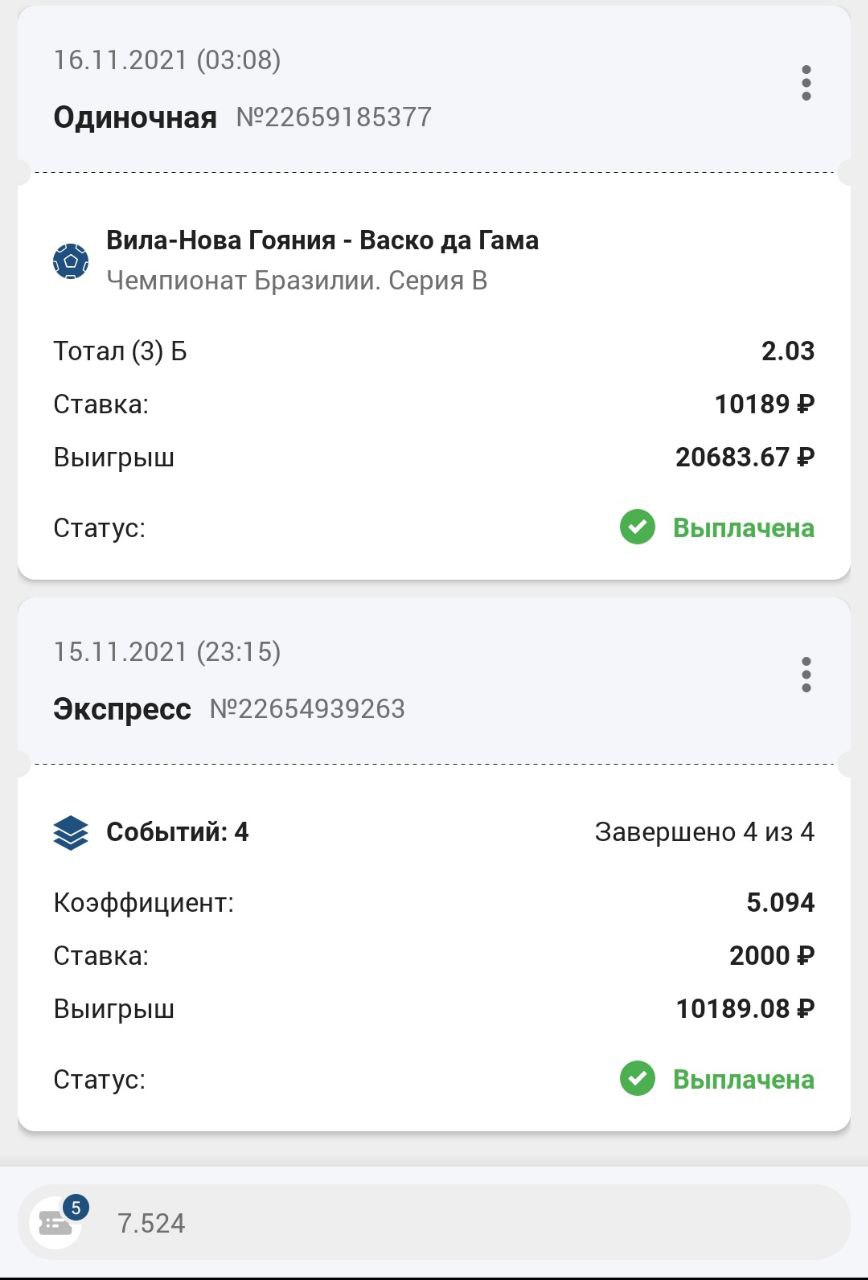
Task: Select the Одиночная bet title
Action: [x=135, y=118]
